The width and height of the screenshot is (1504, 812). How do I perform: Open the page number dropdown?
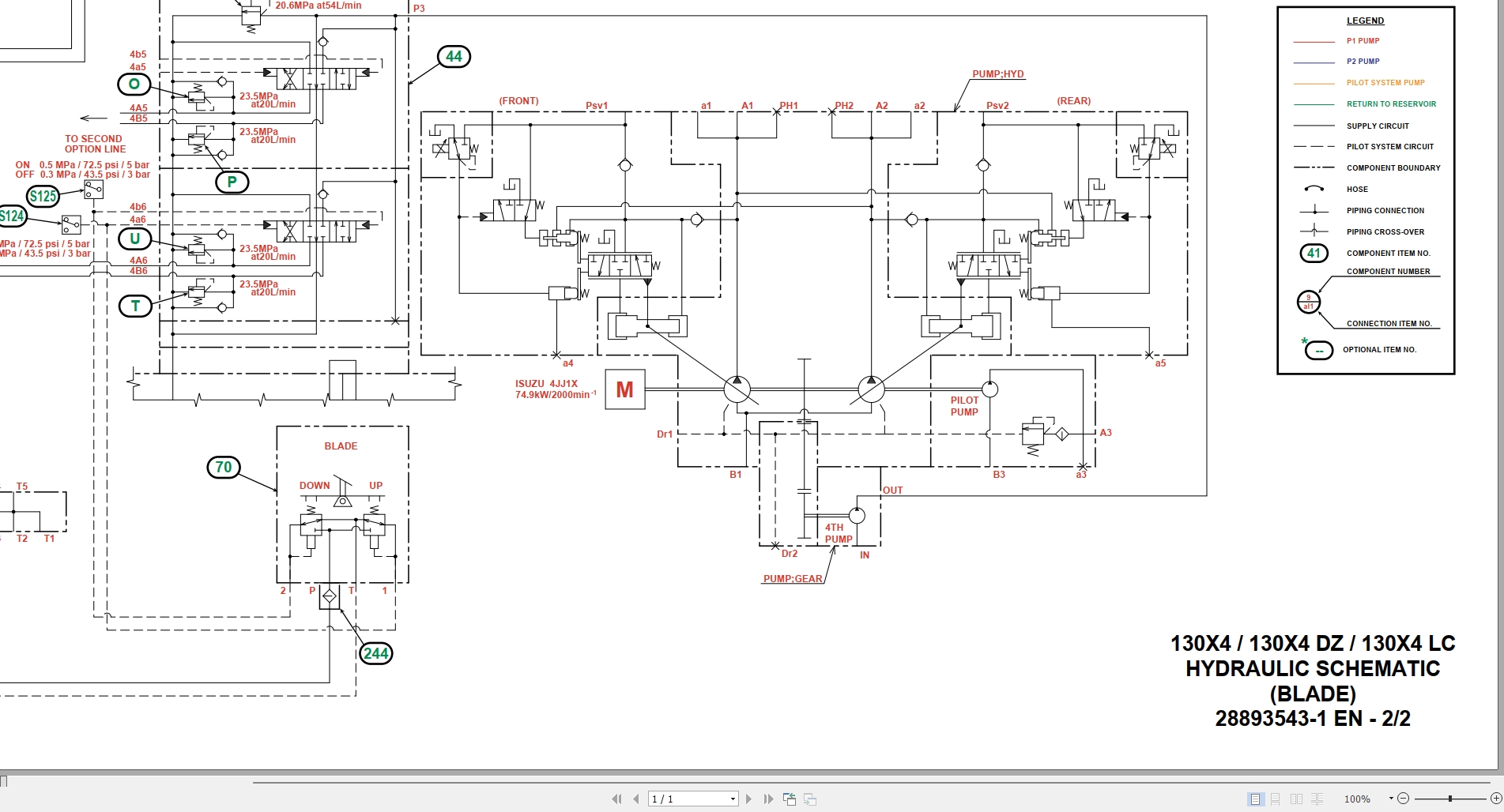[x=733, y=799]
